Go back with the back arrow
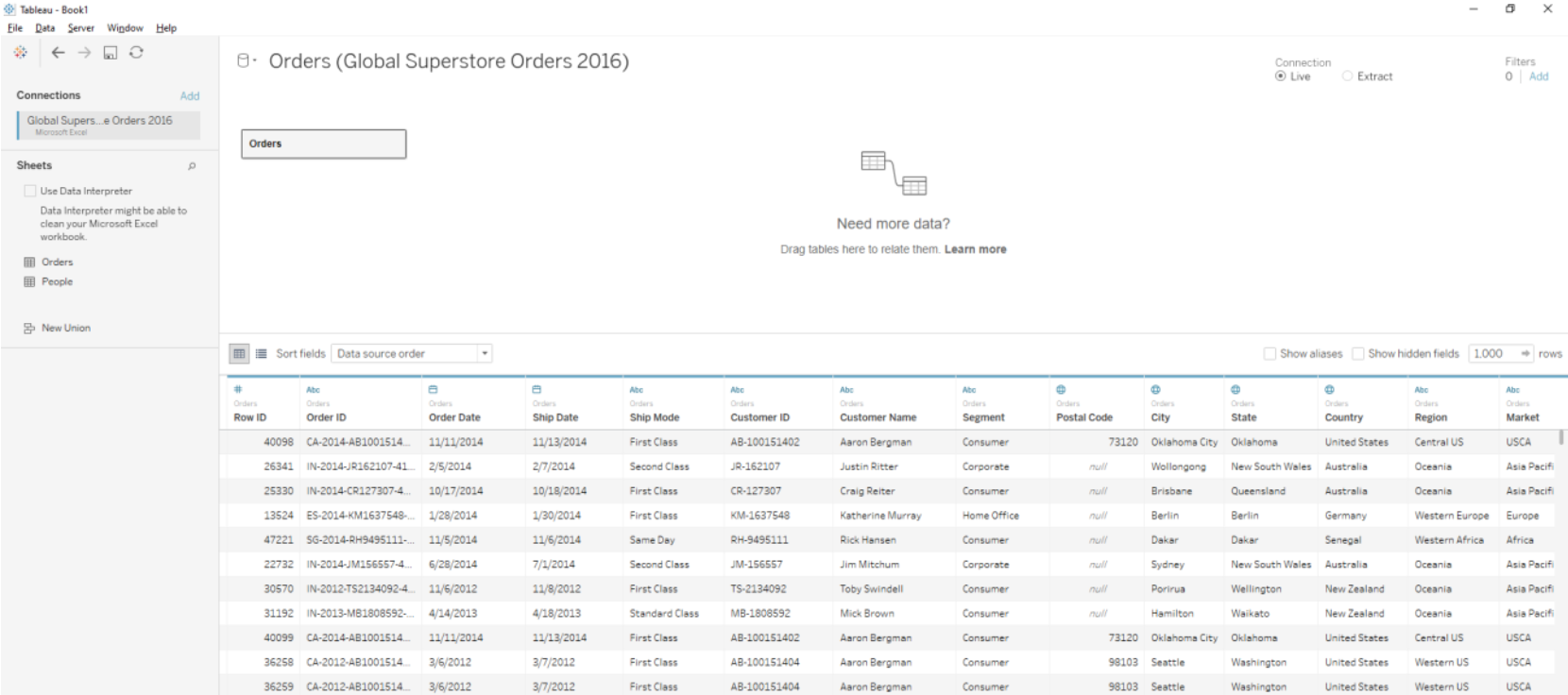This screenshot has width=1568, height=695. tap(59, 53)
